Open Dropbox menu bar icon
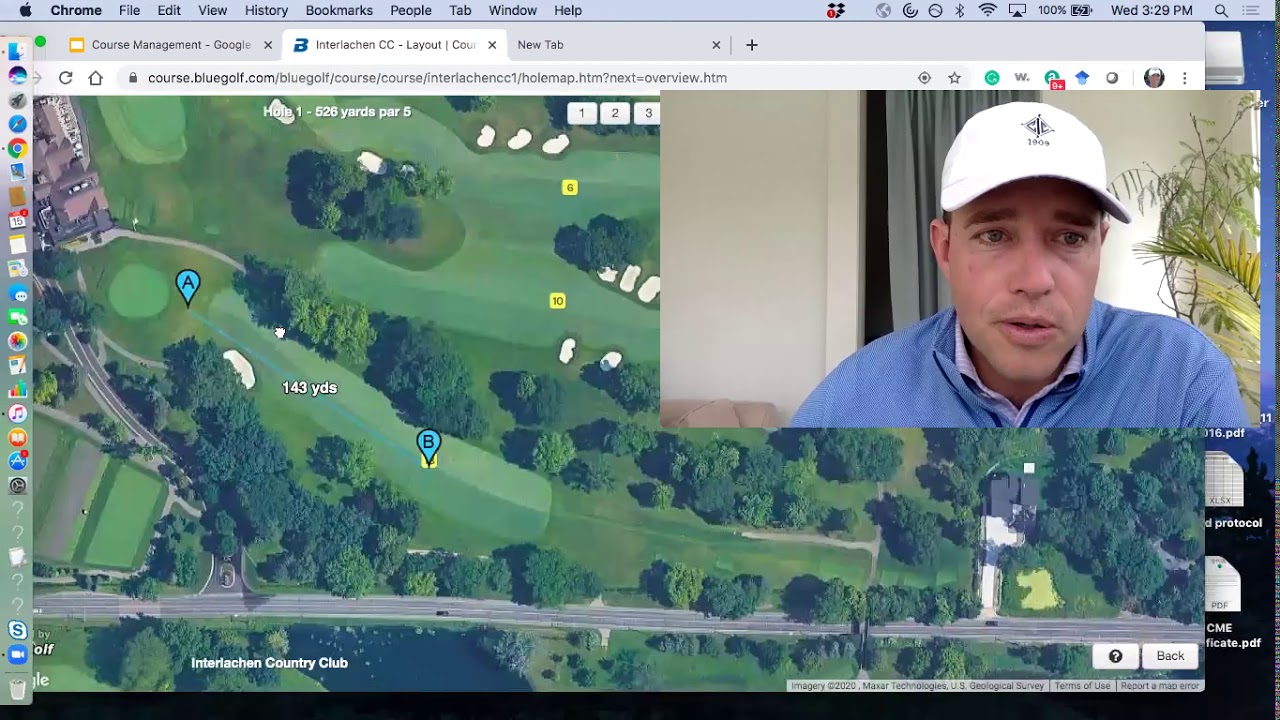1280x720 pixels. 836,11
